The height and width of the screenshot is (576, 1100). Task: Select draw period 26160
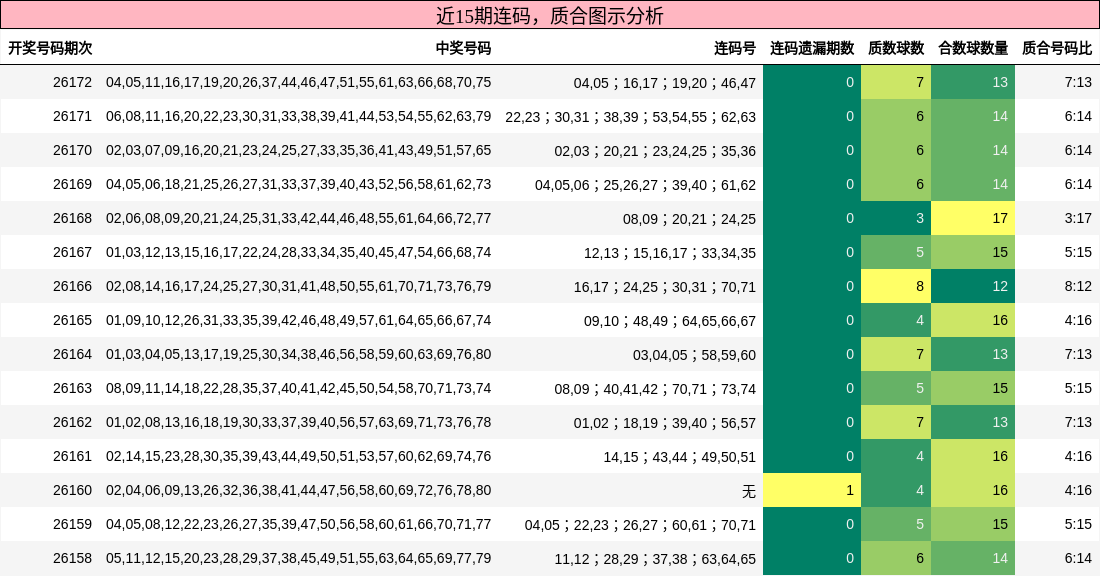(72, 490)
